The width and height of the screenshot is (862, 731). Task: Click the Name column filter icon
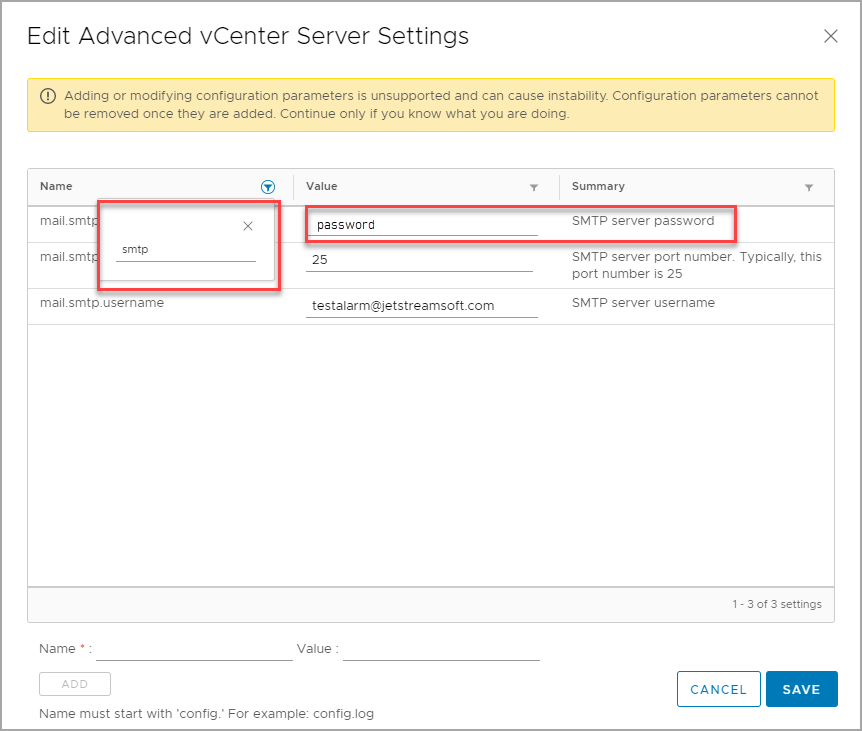[267, 187]
